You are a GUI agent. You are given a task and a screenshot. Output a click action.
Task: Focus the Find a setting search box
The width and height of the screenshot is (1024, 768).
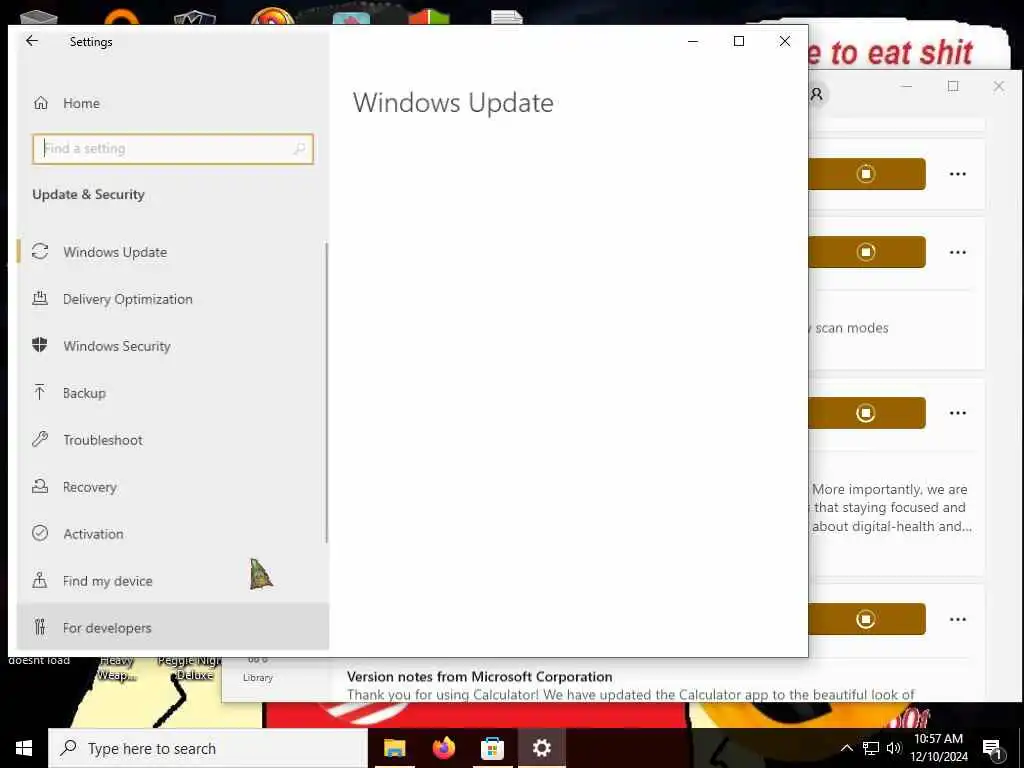tap(172, 149)
